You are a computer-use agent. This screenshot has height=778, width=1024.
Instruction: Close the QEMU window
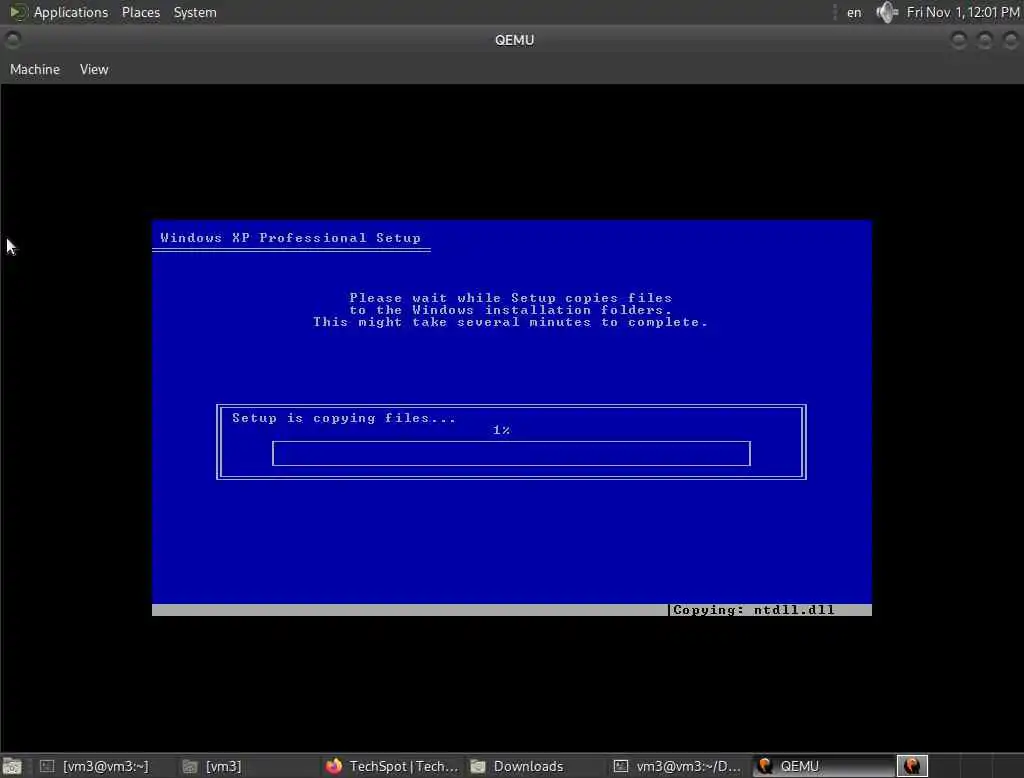click(1011, 40)
